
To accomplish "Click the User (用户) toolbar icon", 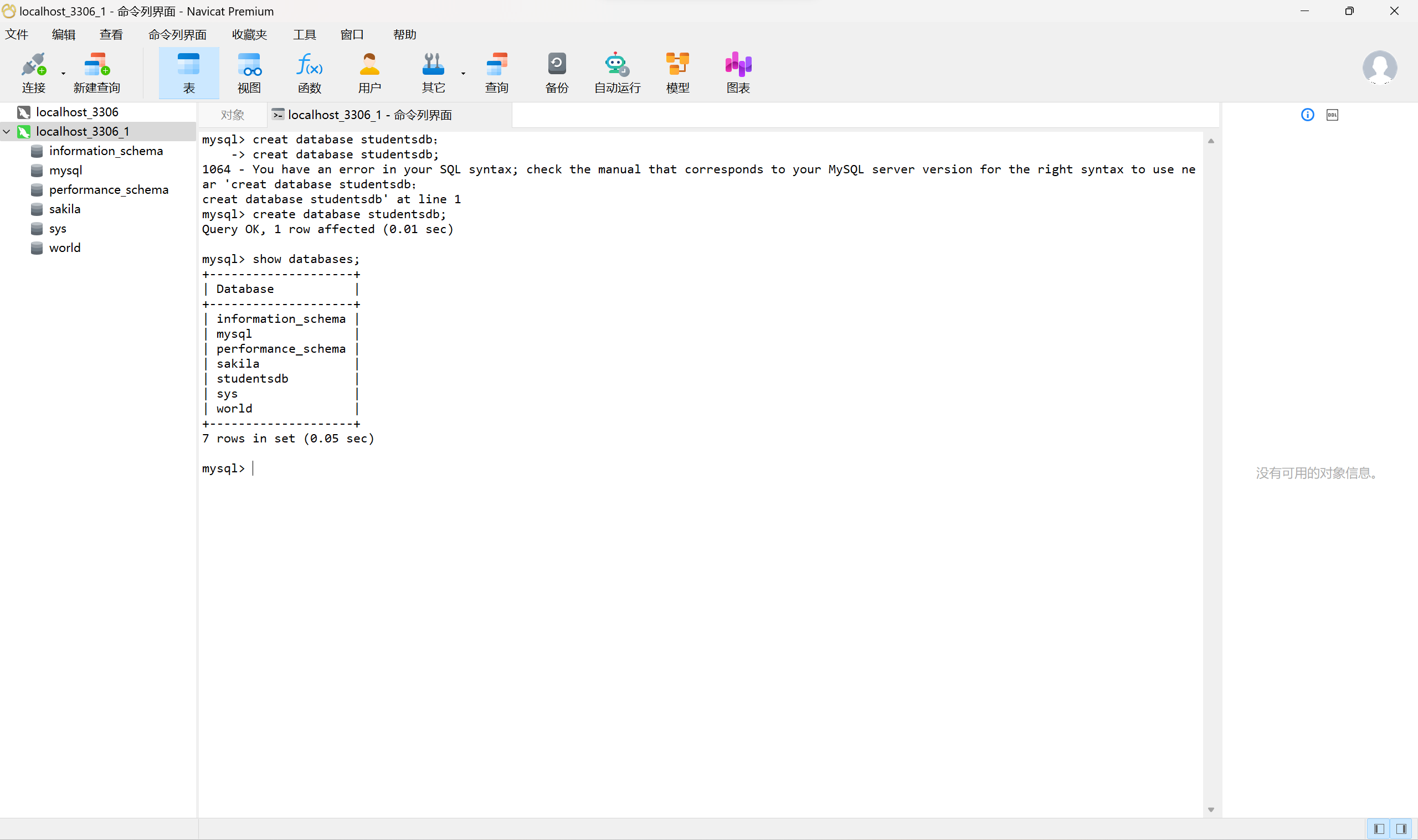I will click(369, 73).
